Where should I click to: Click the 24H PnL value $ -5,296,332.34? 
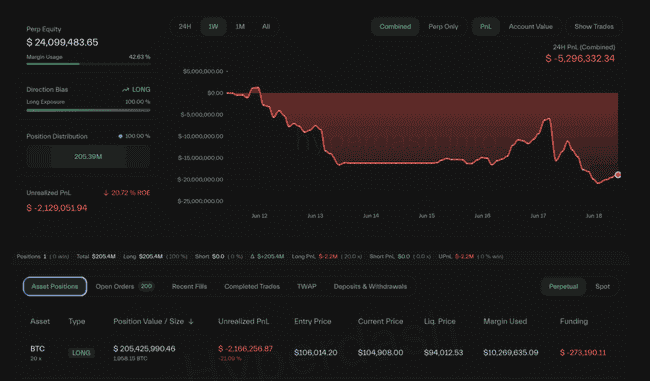pos(580,58)
